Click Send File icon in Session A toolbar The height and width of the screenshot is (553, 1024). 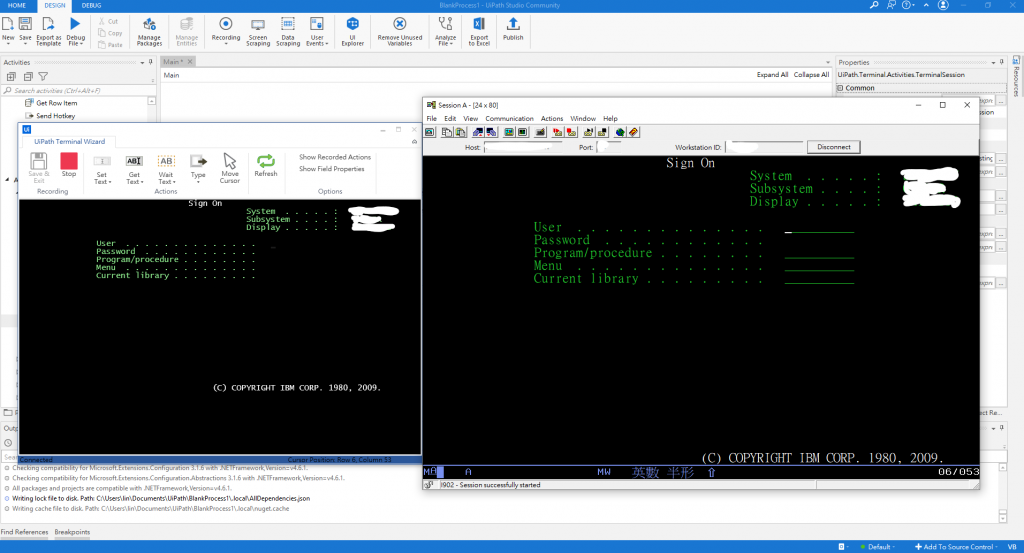[x=477, y=132]
